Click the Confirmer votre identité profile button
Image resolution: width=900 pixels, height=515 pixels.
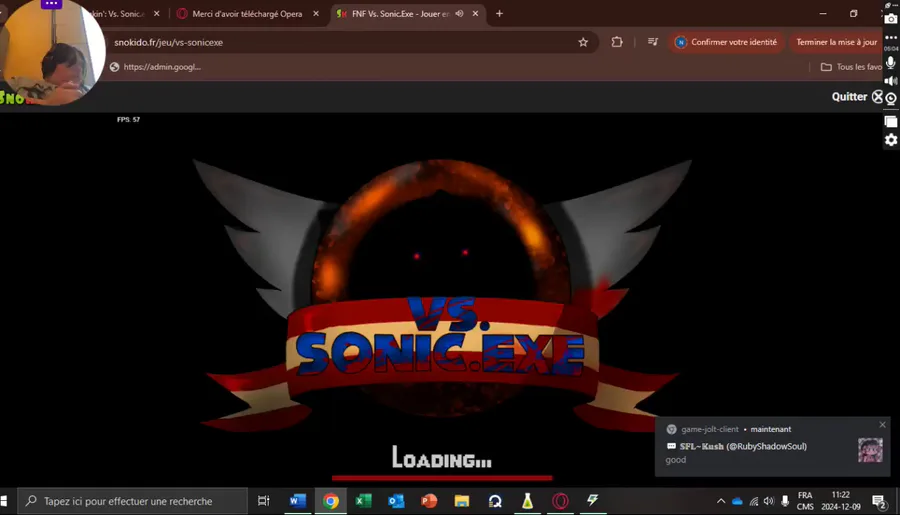[726, 42]
